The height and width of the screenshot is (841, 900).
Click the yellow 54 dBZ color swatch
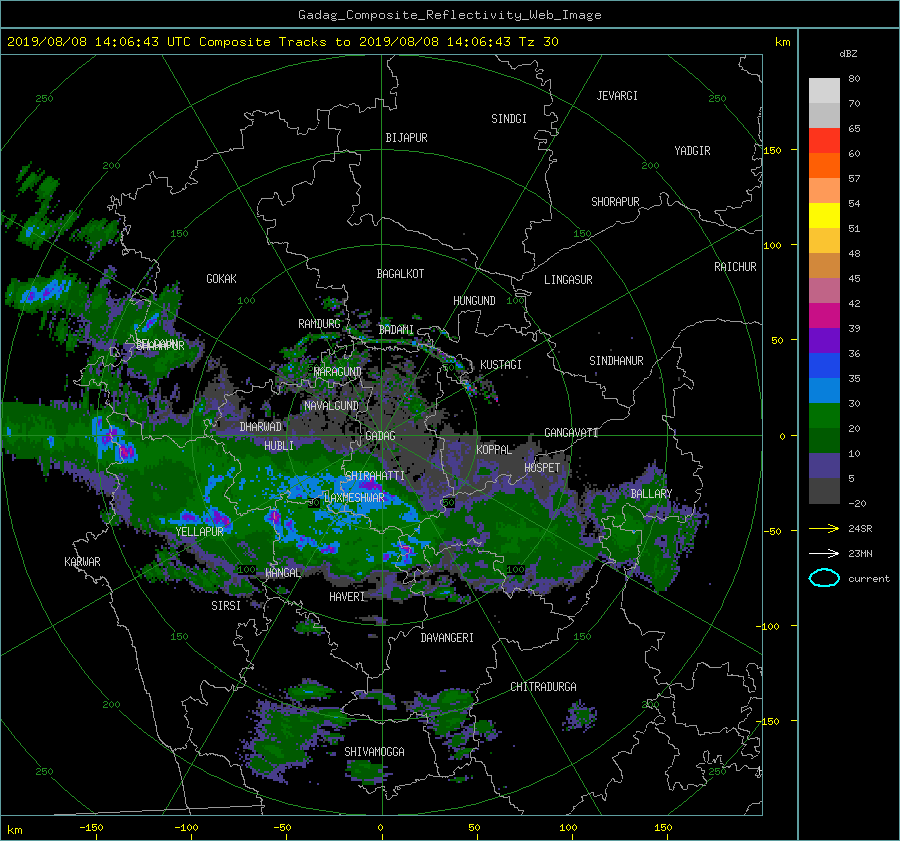[824, 216]
